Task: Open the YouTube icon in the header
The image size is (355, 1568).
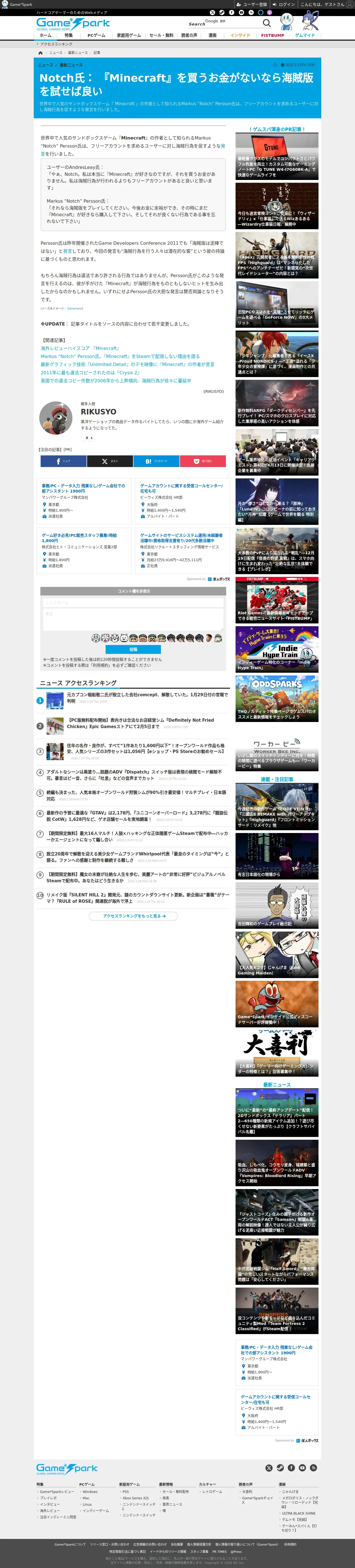Action: [x=241, y=12]
